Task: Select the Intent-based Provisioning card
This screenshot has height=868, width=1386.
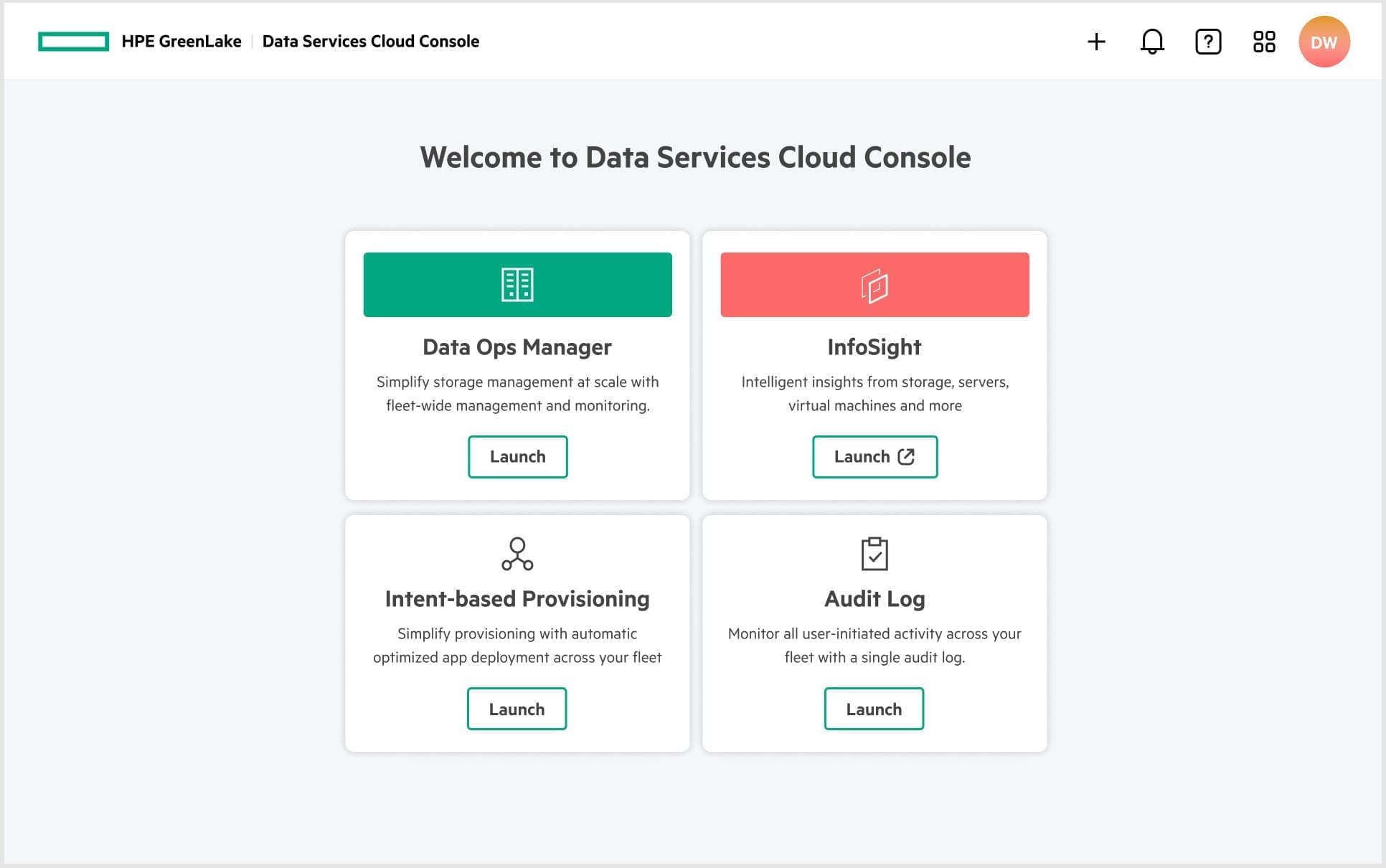Action: tap(517, 633)
